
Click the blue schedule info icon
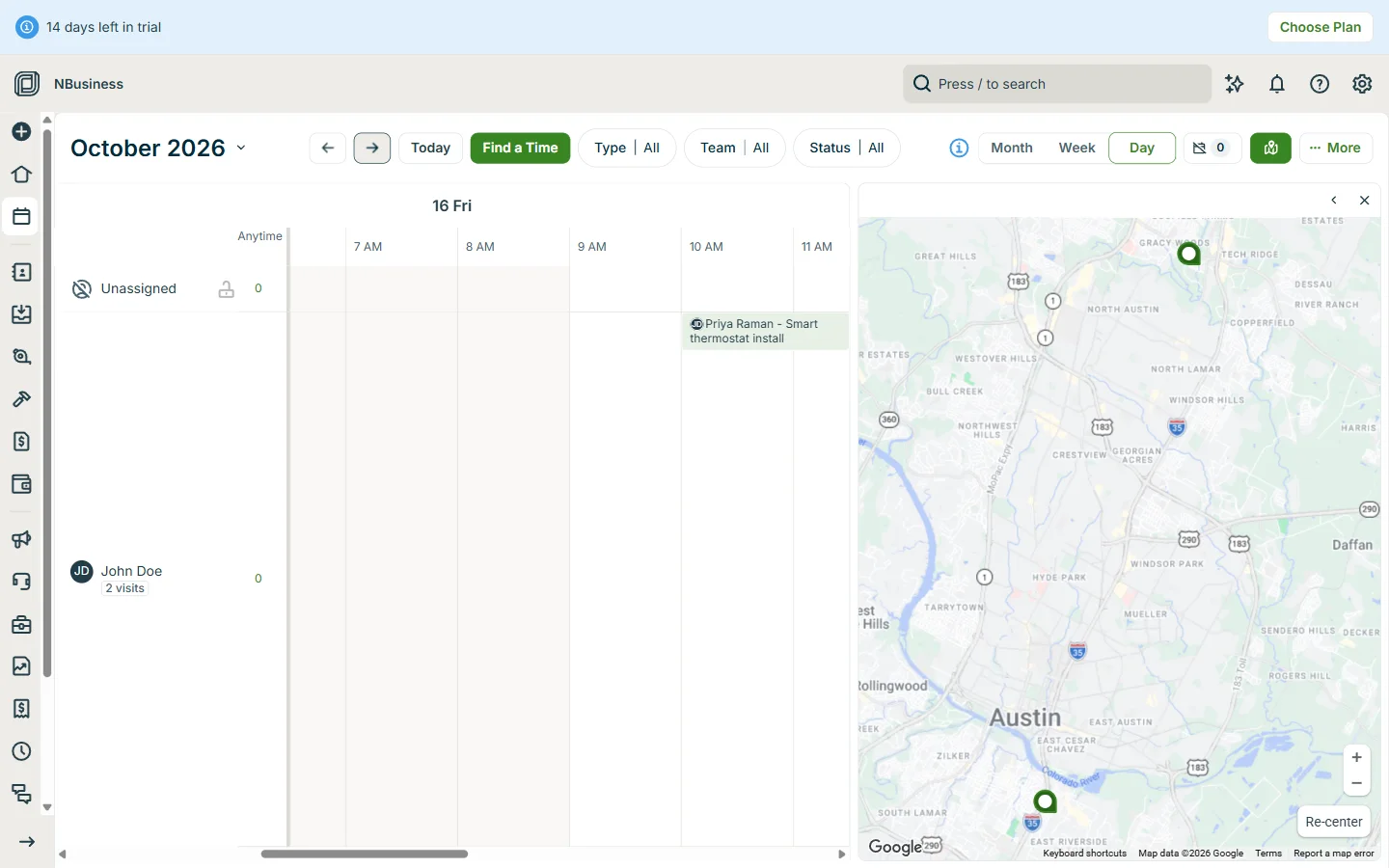click(959, 149)
